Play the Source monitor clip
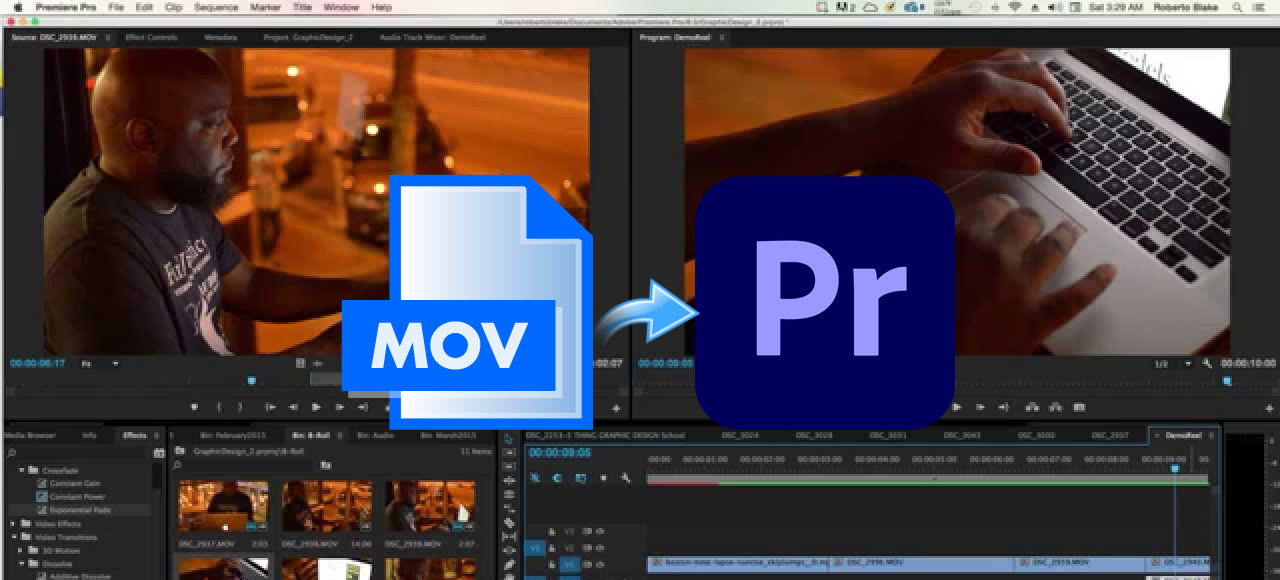This screenshot has height=580, width=1280. pos(316,407)
